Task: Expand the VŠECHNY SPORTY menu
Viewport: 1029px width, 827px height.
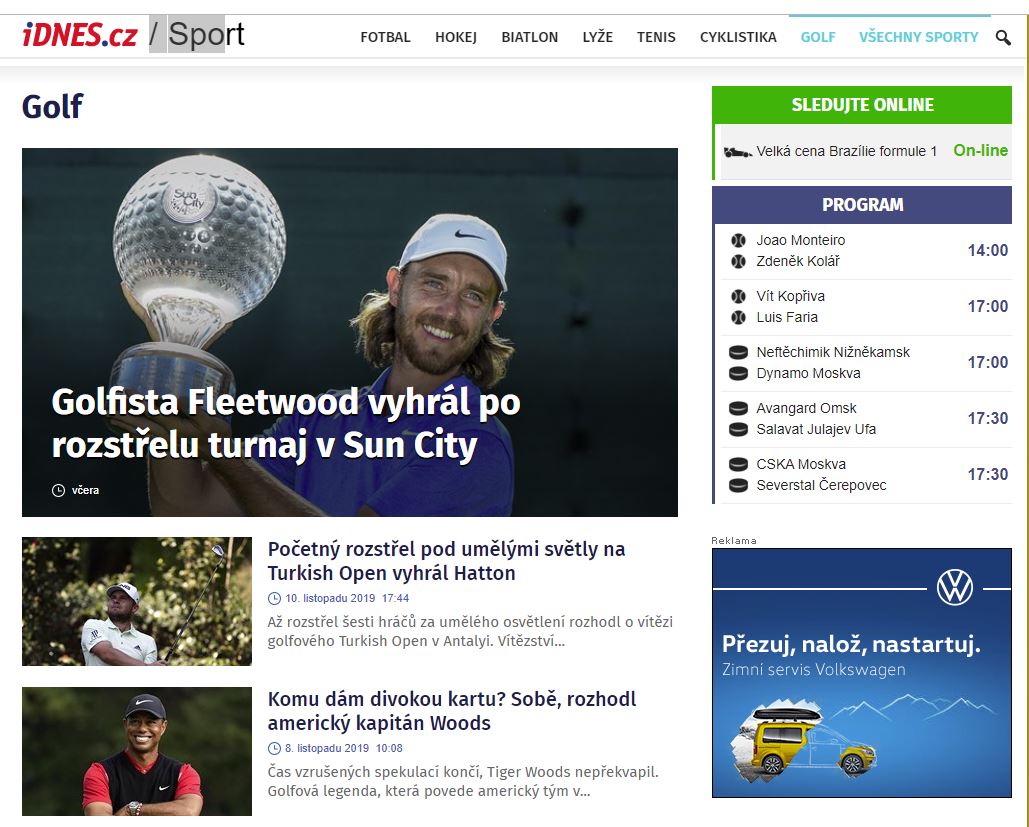Action: [x=918, y=37]
